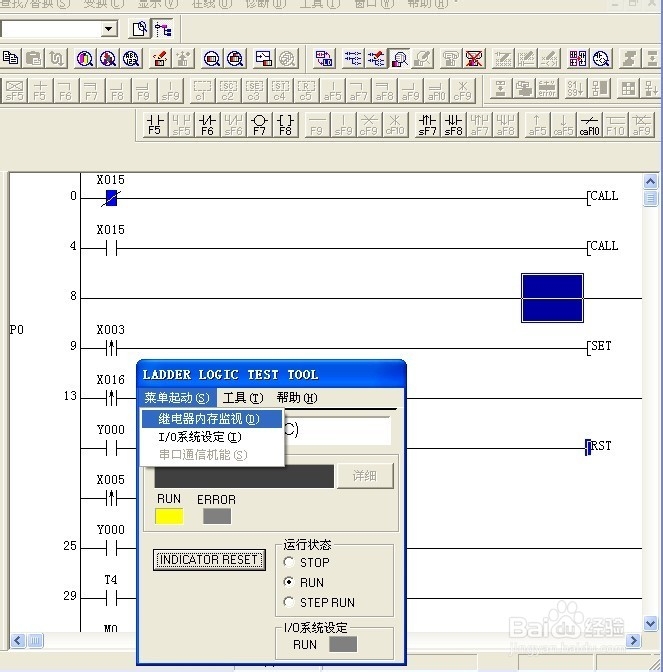The width and height of the screenshot is (663, 672).
Task: Click the vertical scrollbar down arrow
Action: click(x=651, y=623)
